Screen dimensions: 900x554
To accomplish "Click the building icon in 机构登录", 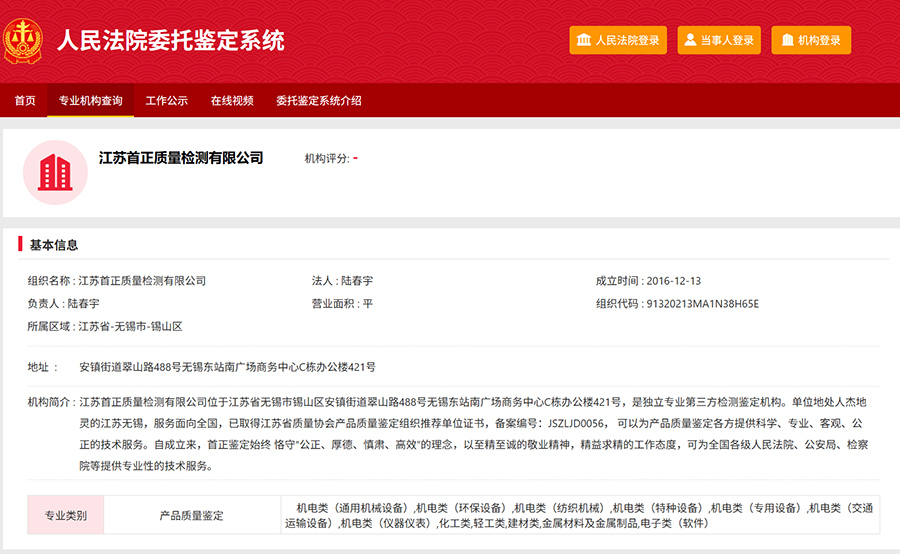I will 788,40.
